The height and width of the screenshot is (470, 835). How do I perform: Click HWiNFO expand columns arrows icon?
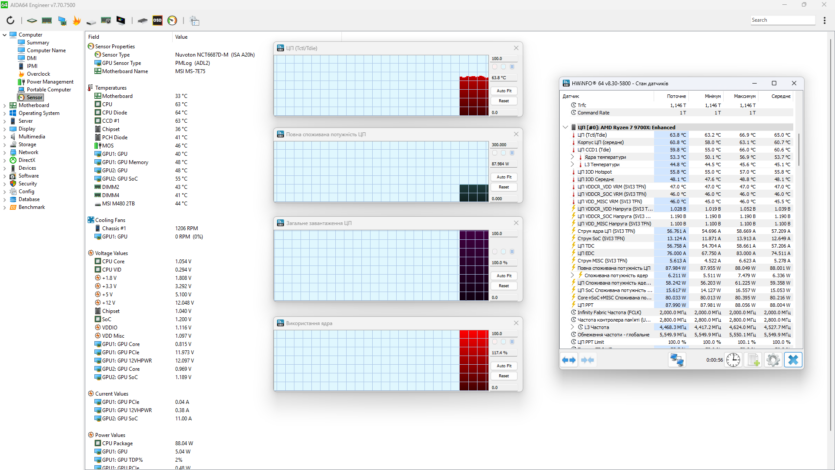(x=568, y=360)
